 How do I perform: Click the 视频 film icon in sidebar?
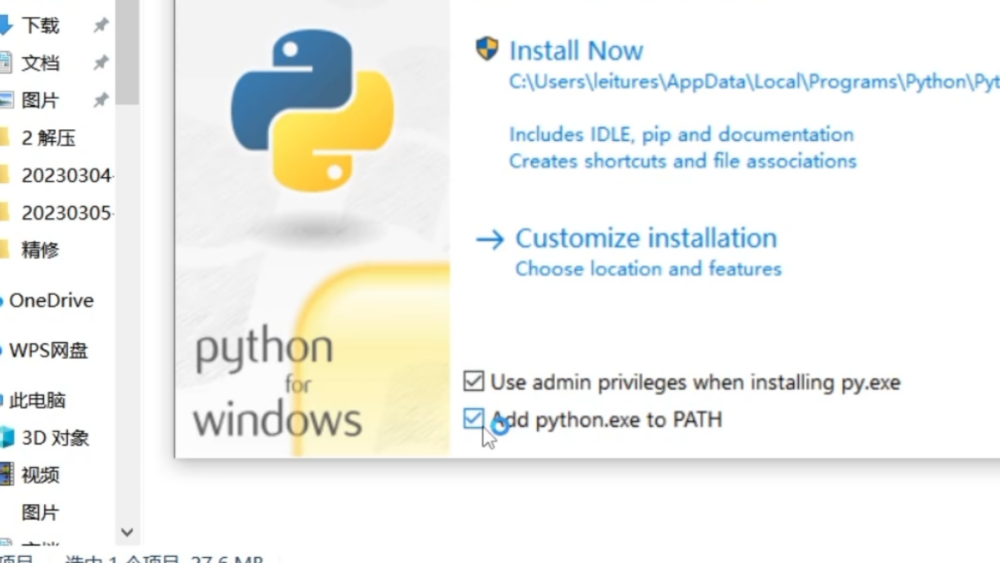point(6,475)
